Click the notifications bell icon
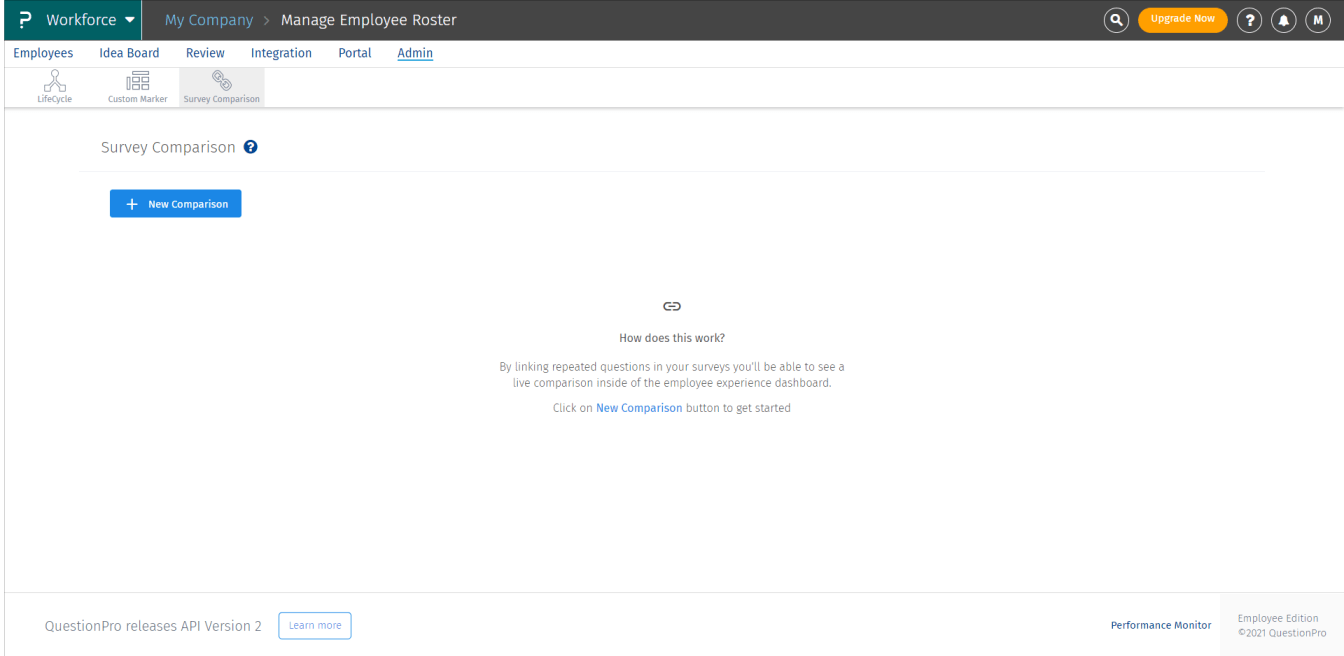Screen dimensions: 1344x656 1283,19
